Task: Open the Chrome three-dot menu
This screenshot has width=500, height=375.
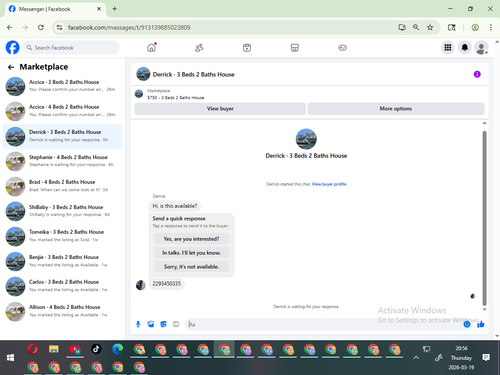Action: 491,27
